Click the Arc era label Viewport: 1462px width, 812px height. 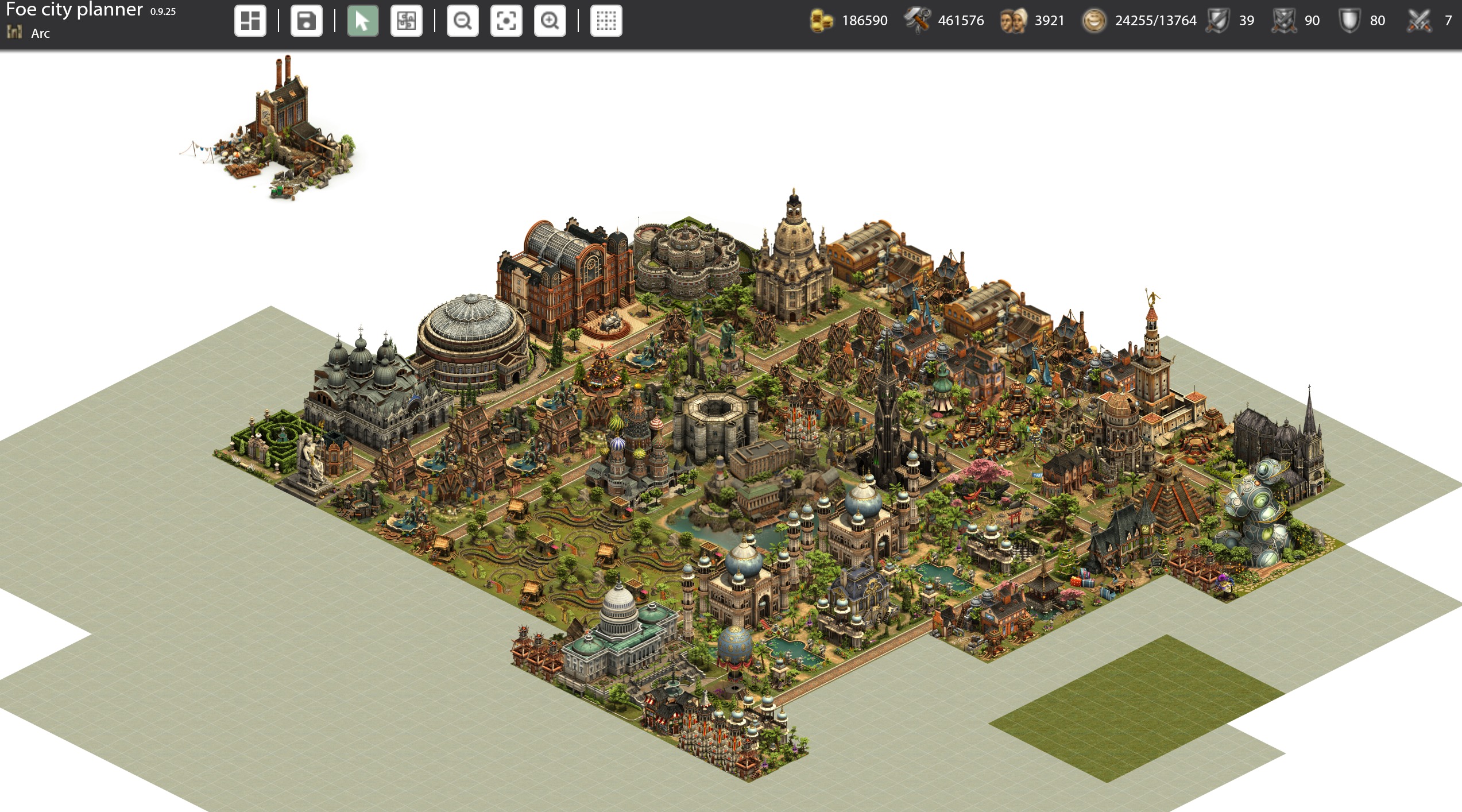tap(40, 33)
